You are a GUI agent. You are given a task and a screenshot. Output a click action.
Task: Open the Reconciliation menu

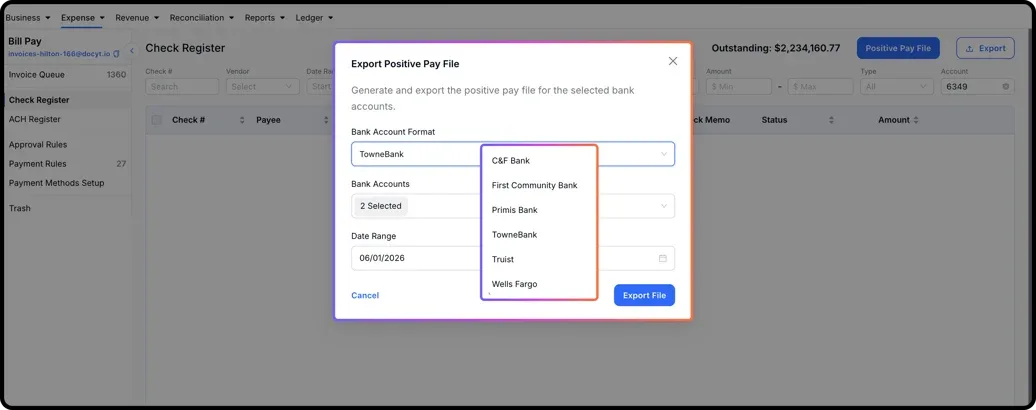[x=202, y=18]
